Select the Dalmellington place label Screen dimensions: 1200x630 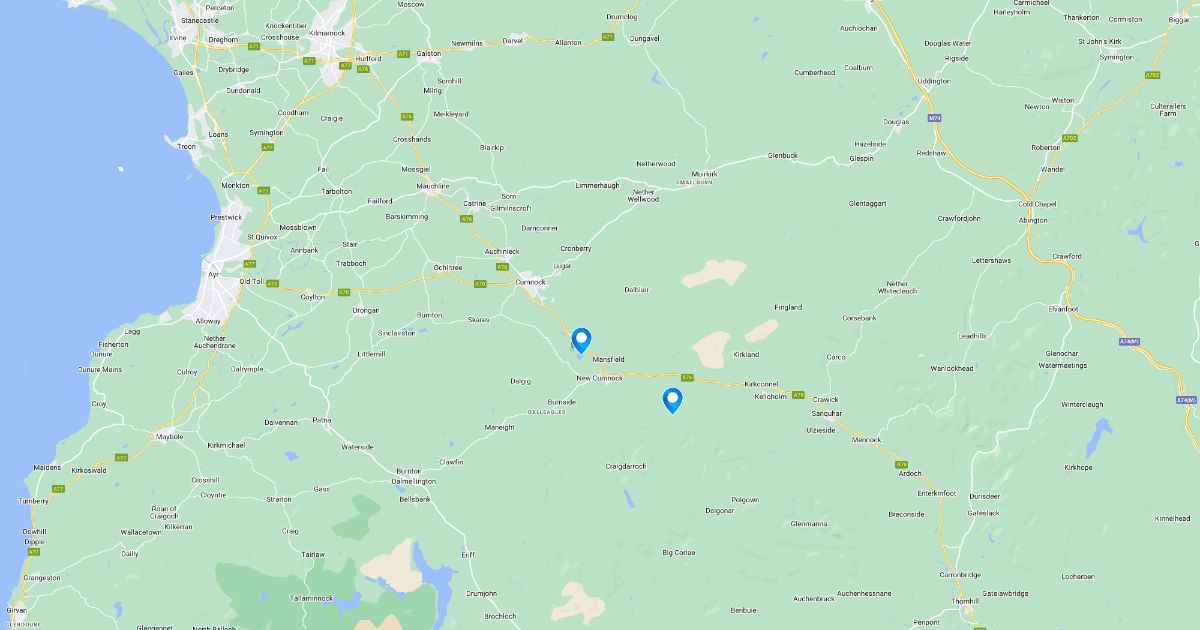click(414, 481)
